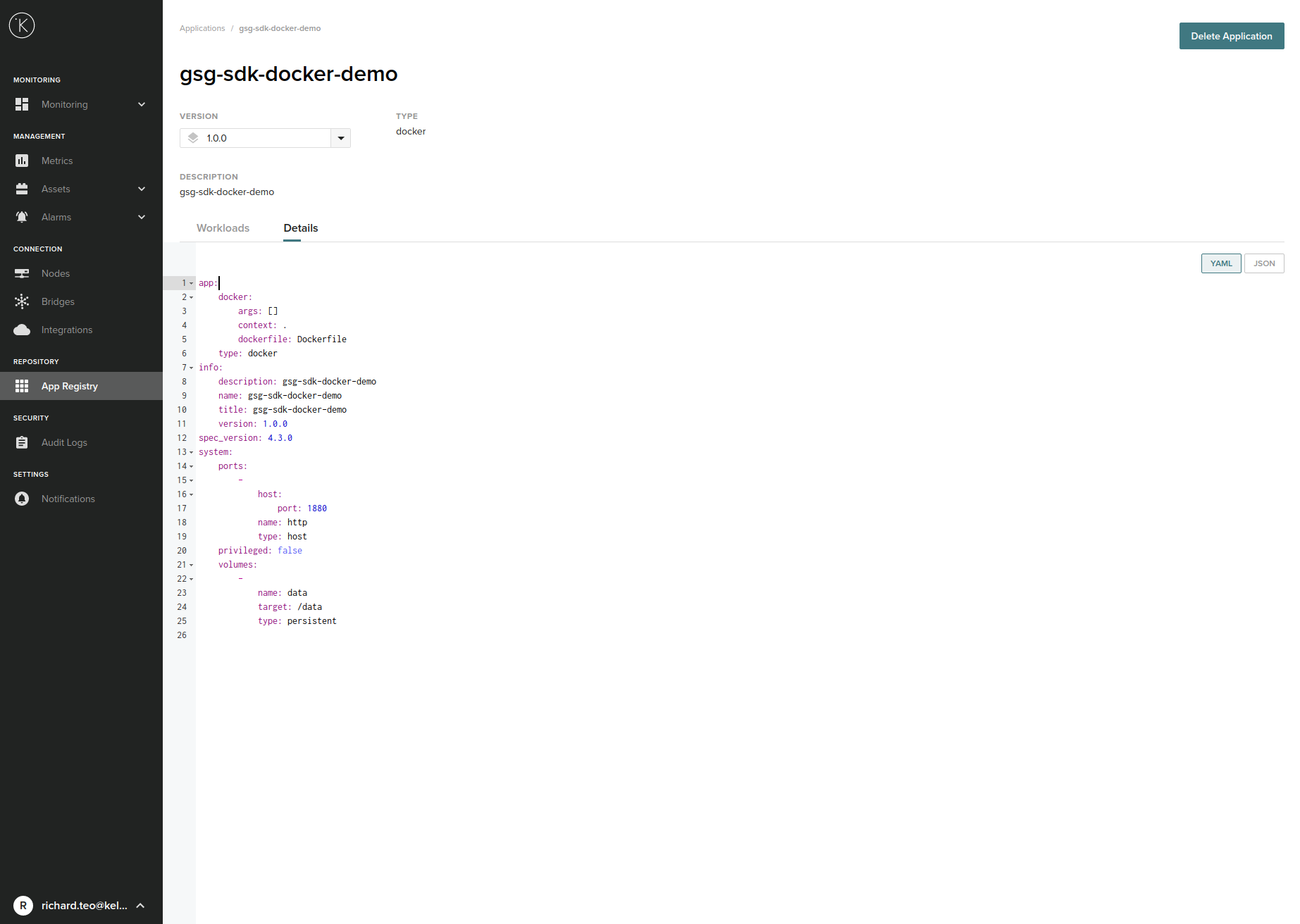This screenshot has height=924, width=1300.
Task: Fold the volumes section at line 21
Action: 191,565
